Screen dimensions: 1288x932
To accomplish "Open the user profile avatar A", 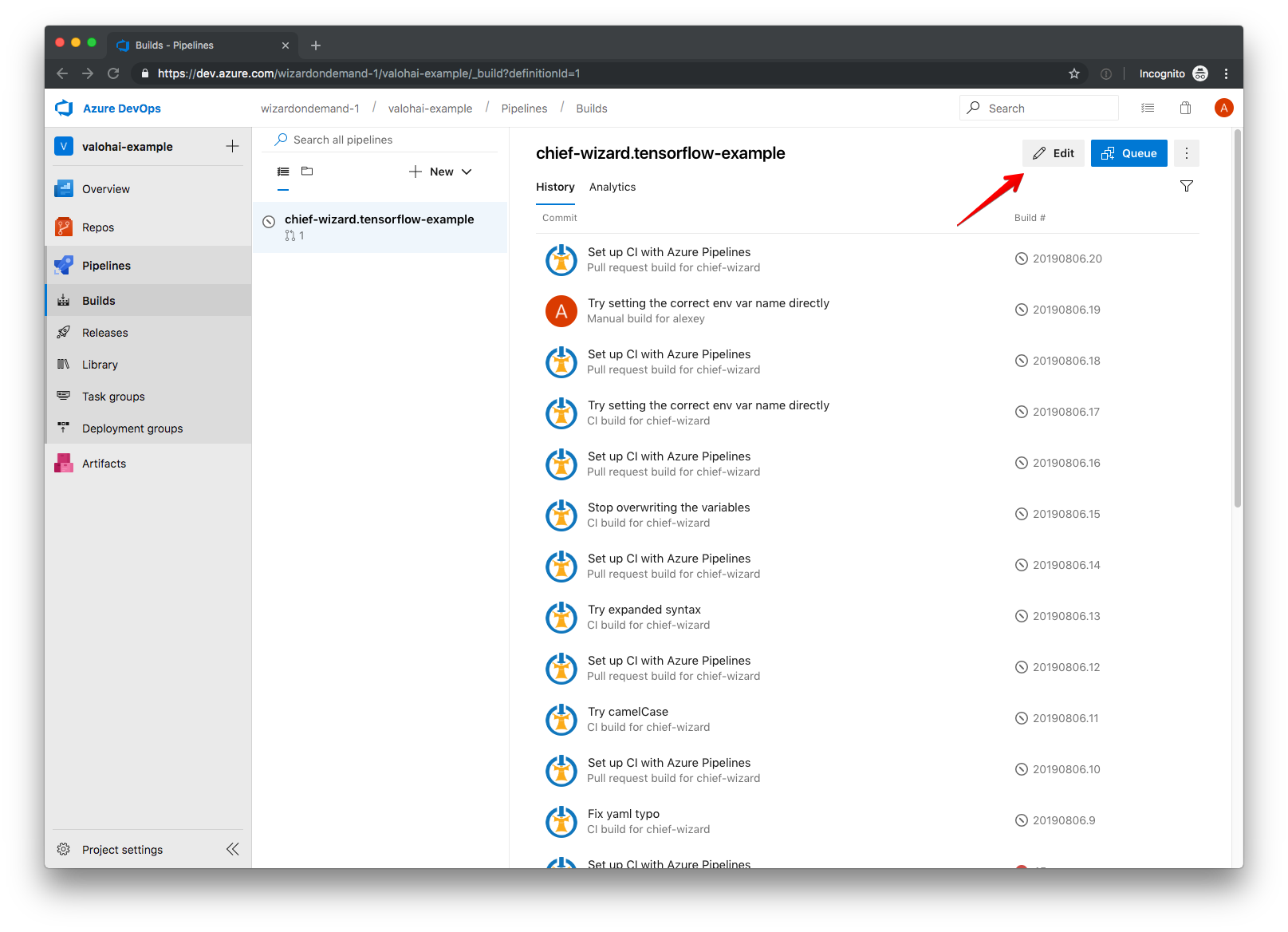I will (x=1224, y=108).
